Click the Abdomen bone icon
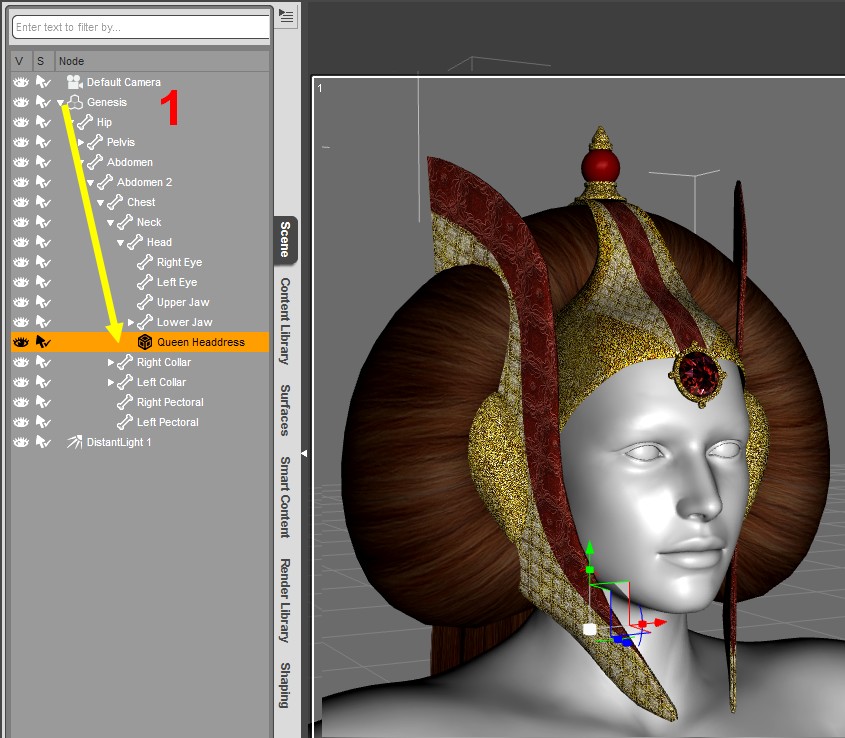This screenshot has width=845, height=738. pos(95,162)
